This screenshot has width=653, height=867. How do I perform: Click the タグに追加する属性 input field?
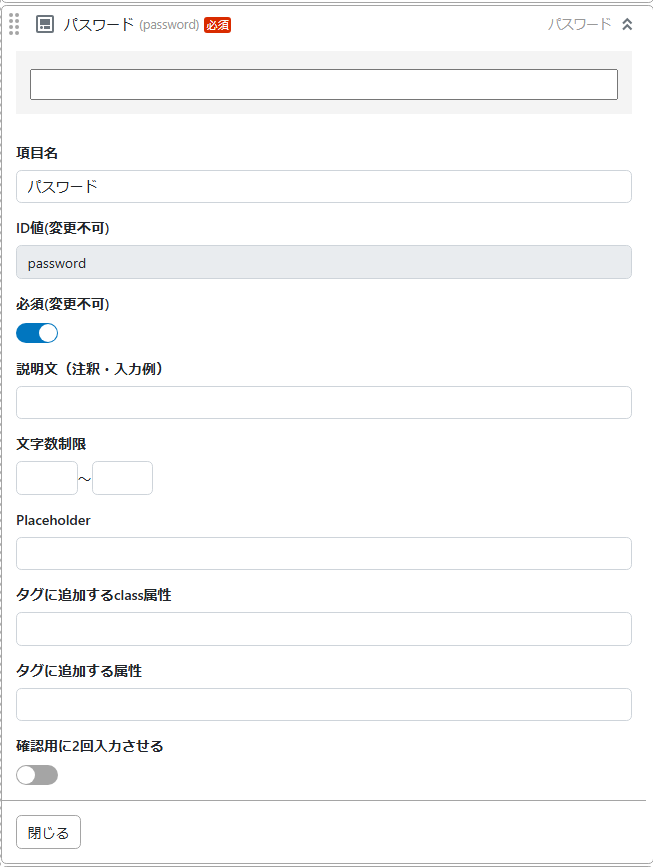324,704
